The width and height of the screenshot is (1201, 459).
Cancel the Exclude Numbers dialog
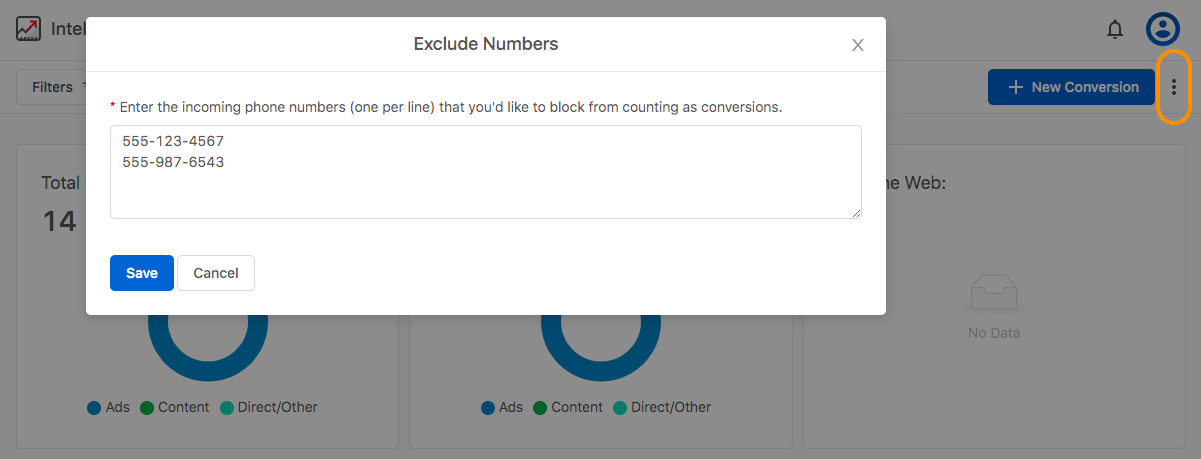[216, 273]
